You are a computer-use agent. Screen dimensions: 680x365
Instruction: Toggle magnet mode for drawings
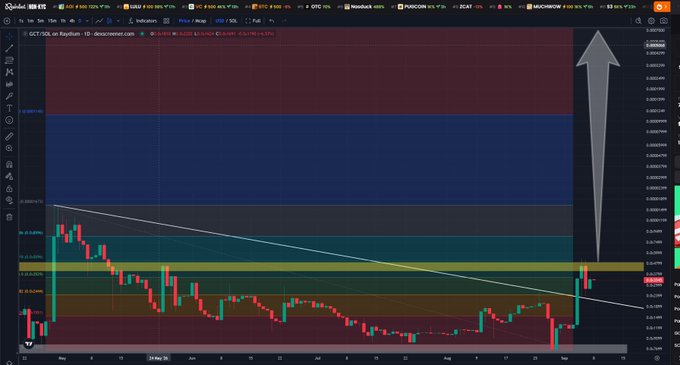click(x=9, y=164)
